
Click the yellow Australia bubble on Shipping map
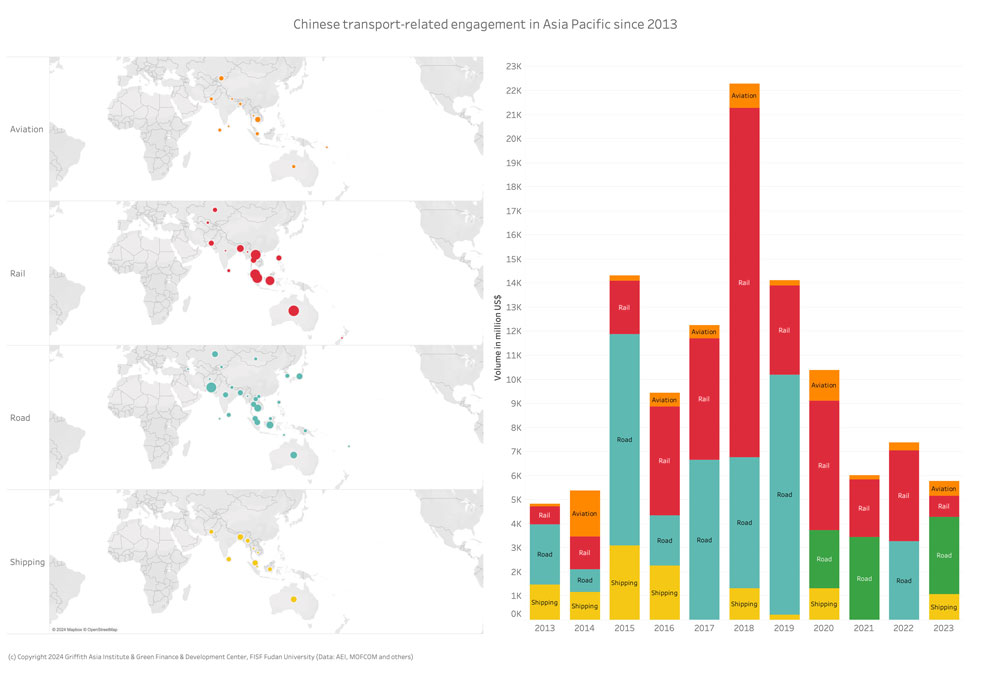[x=293, y=600]
